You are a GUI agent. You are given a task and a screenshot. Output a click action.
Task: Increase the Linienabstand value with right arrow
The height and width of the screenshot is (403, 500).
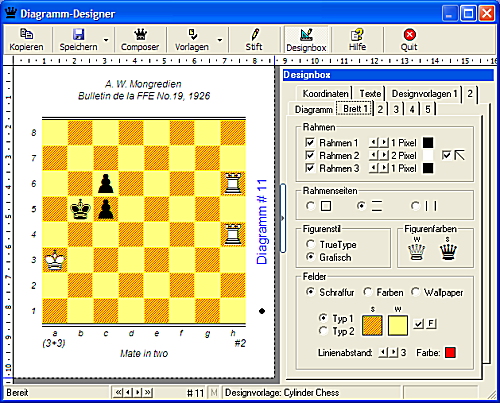pyautogui.click(x=394, y=352)
